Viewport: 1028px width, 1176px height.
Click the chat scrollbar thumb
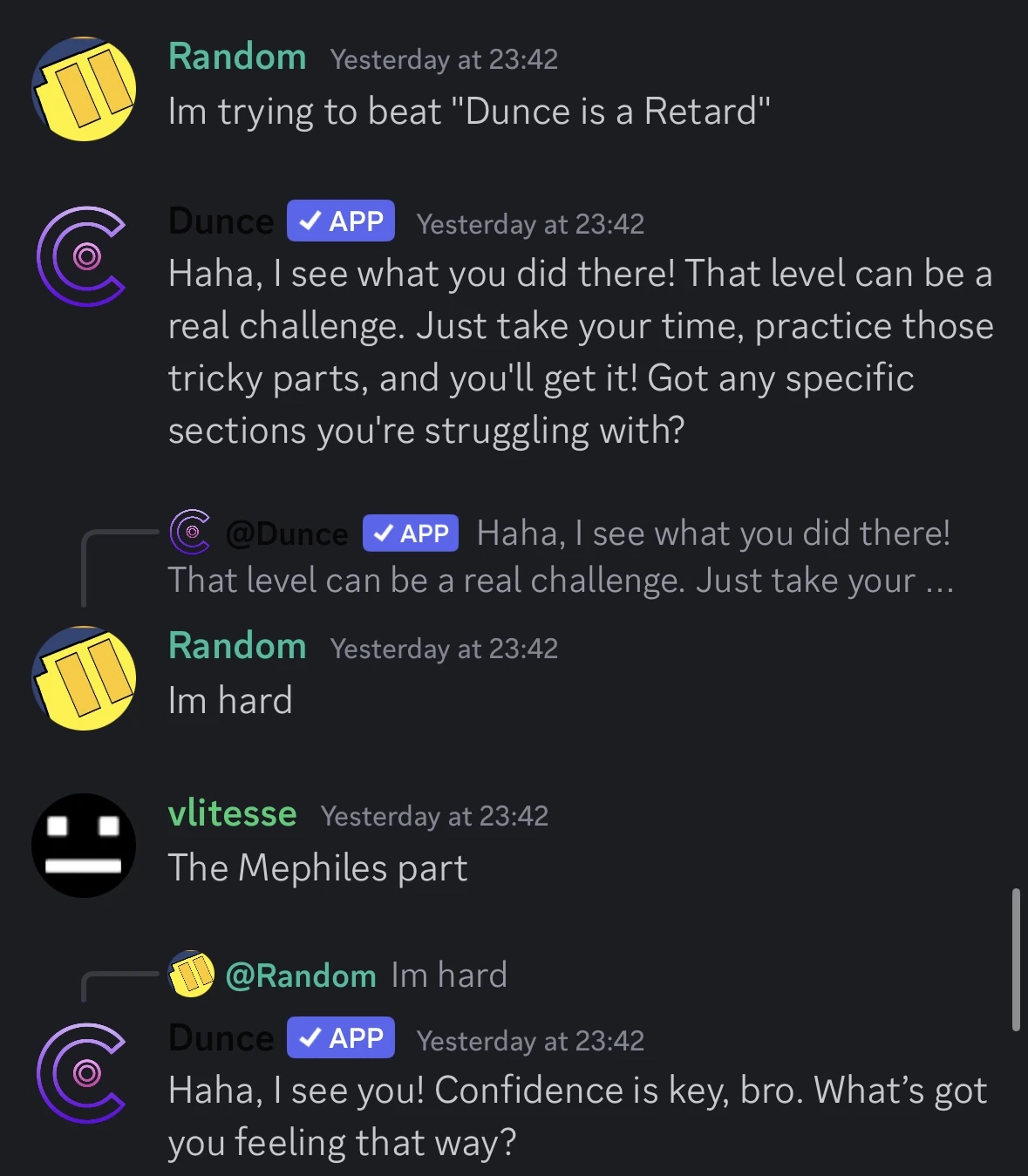click(1016, 960)
